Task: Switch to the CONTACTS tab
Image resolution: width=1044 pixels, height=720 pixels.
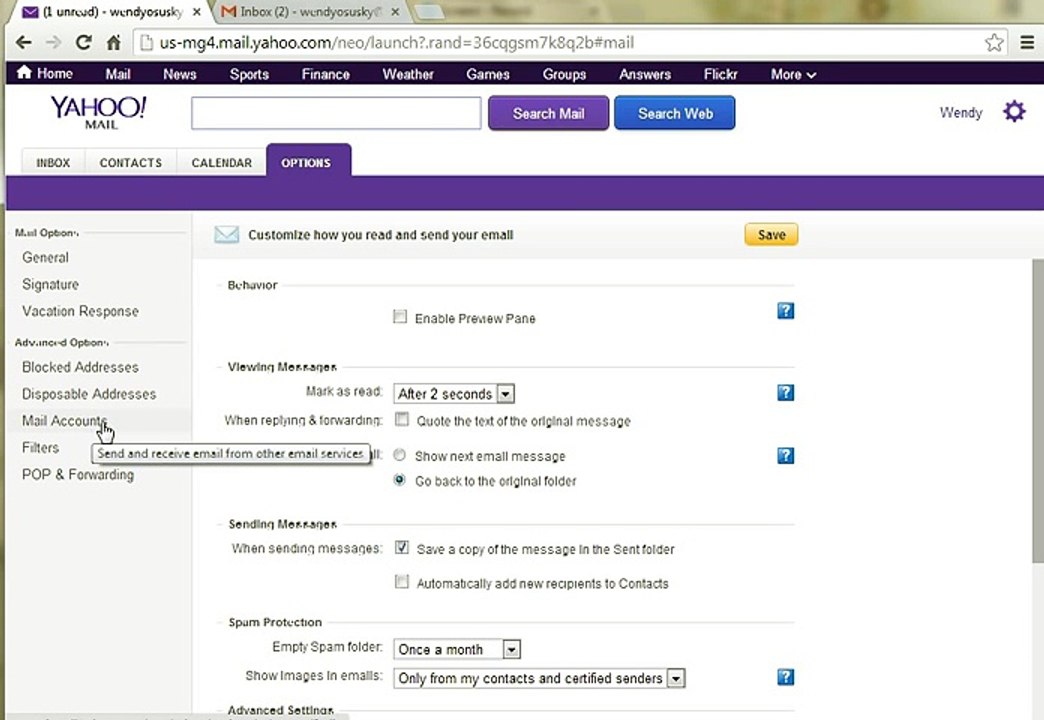Action: pyautogui.click(x=130, y=163)
